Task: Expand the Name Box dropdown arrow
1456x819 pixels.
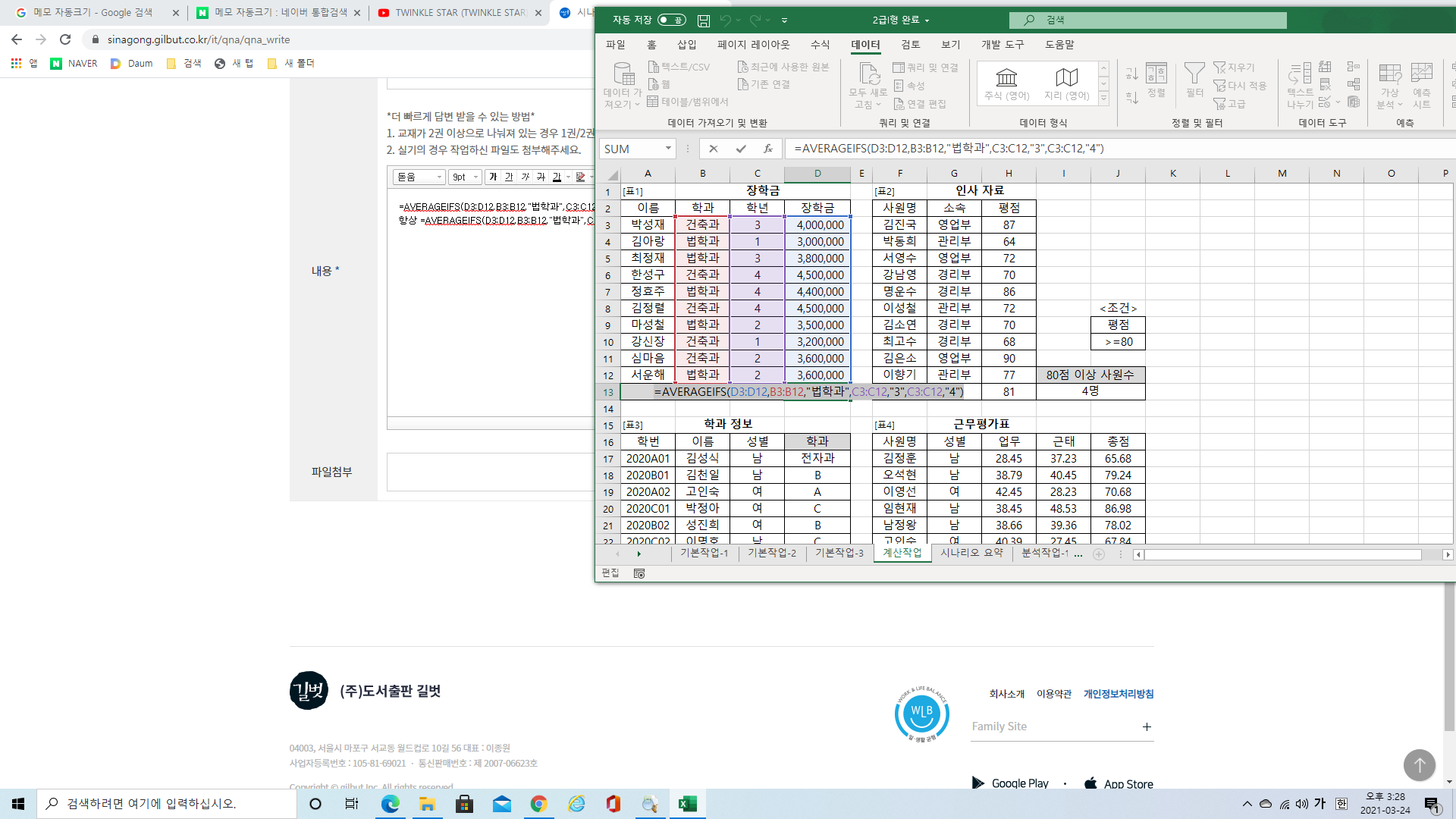Action: [667, 149]
